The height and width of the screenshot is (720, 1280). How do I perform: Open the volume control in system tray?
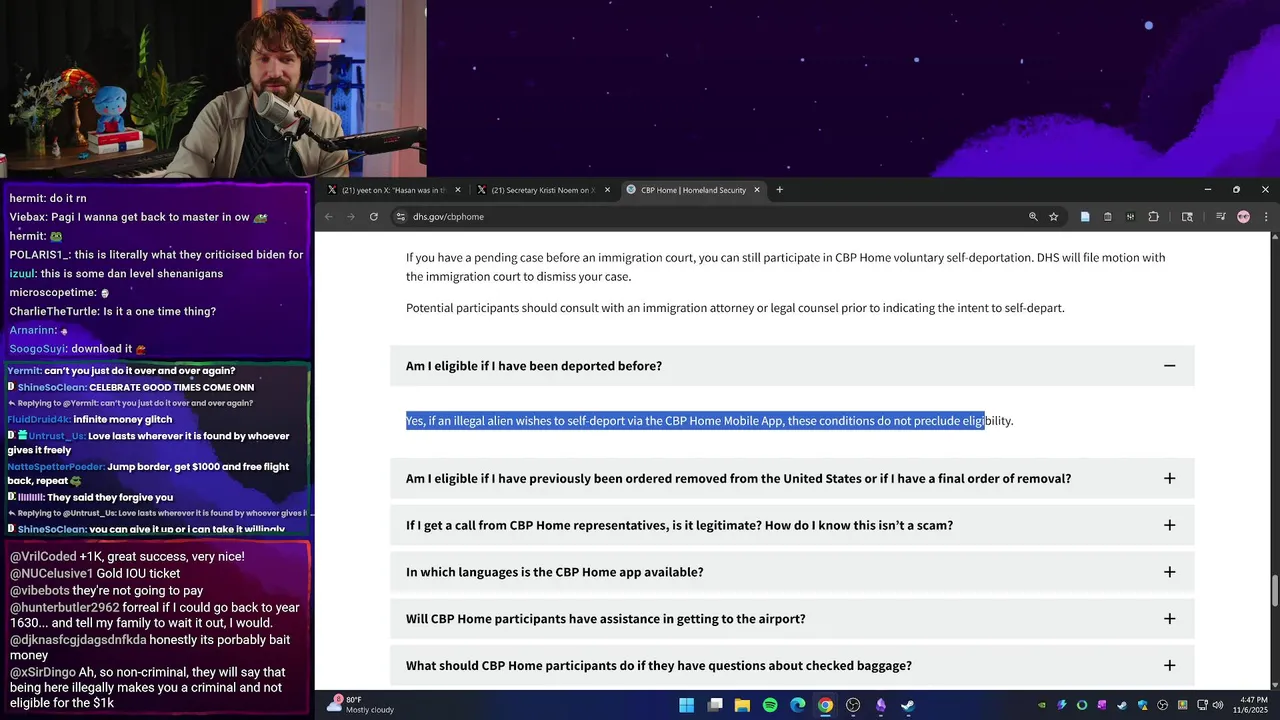[x=1218, y=705]
